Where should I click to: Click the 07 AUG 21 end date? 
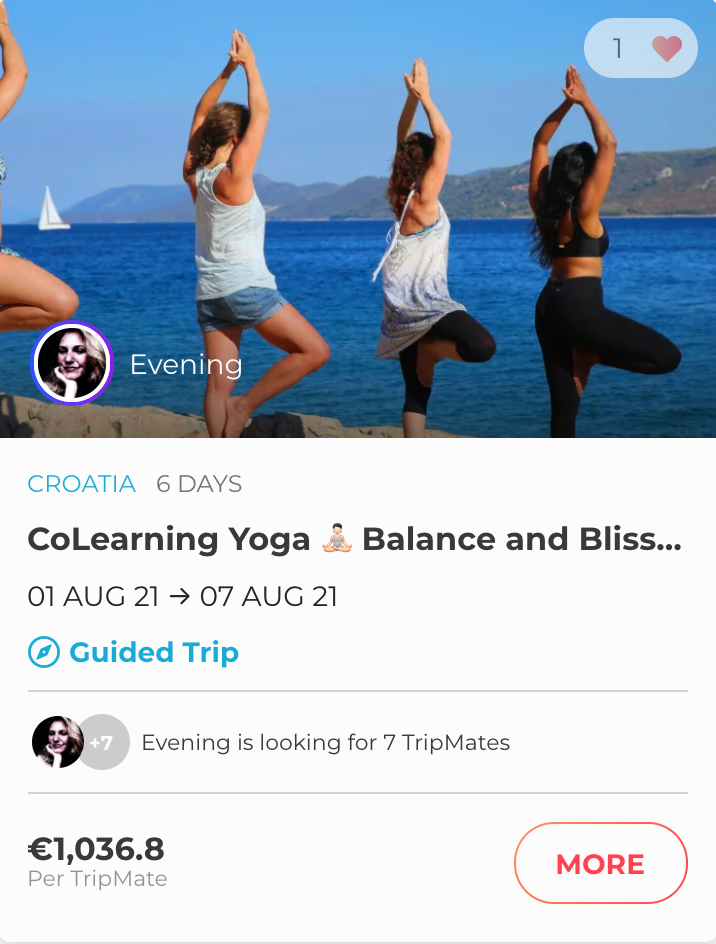pos(269,597)
